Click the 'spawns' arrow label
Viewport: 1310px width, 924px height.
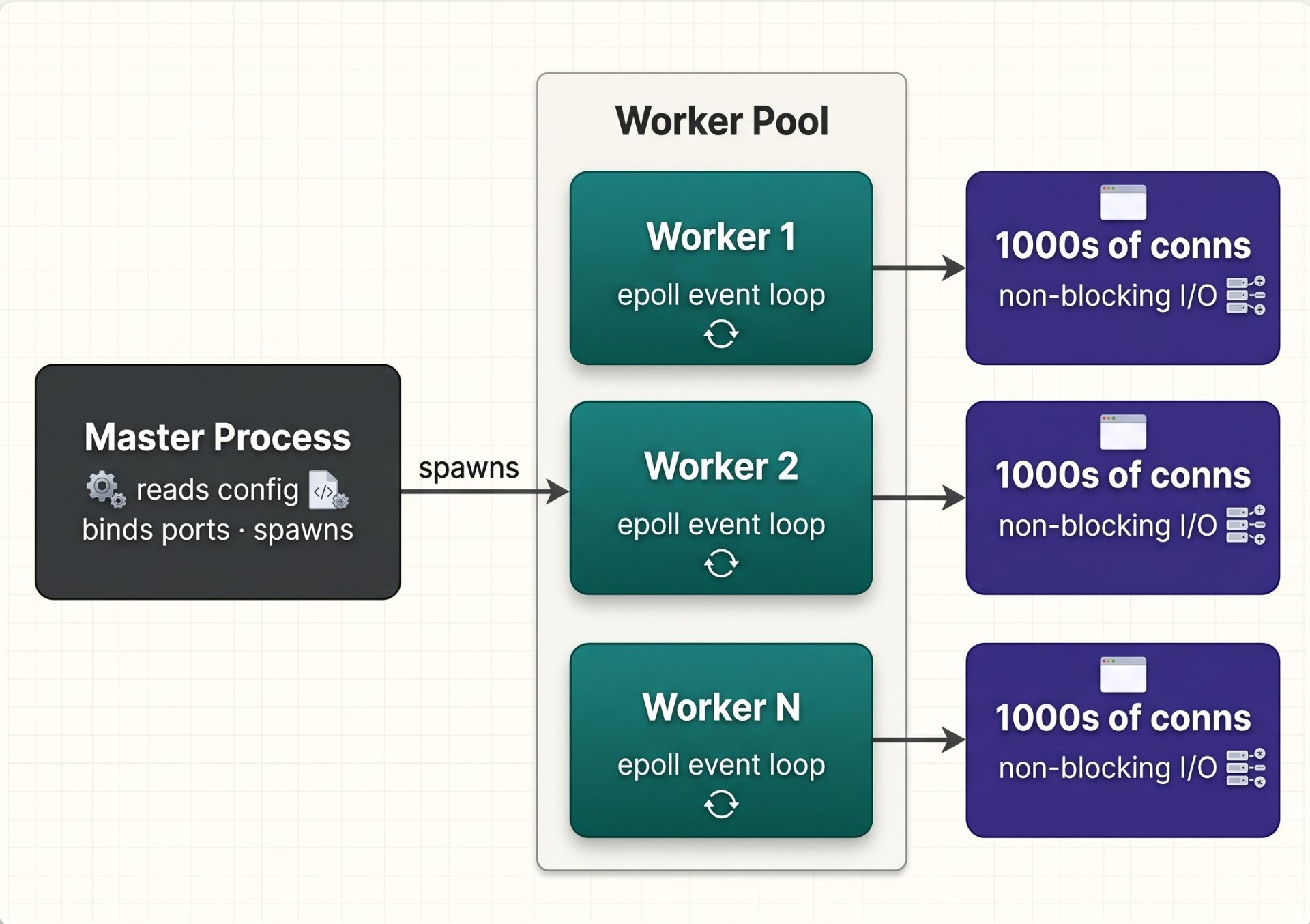point(469,469)
